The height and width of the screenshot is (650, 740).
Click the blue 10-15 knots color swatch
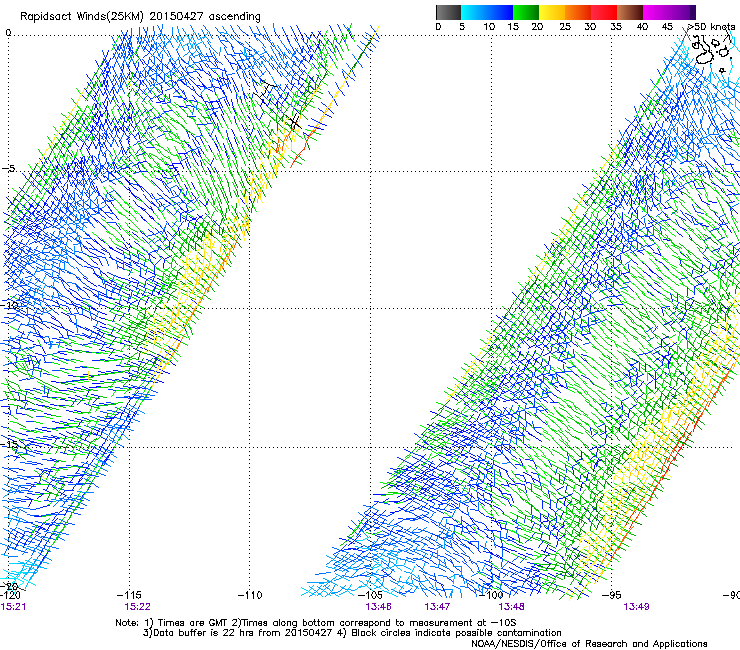pyautogui.click(x=499, y=12)
